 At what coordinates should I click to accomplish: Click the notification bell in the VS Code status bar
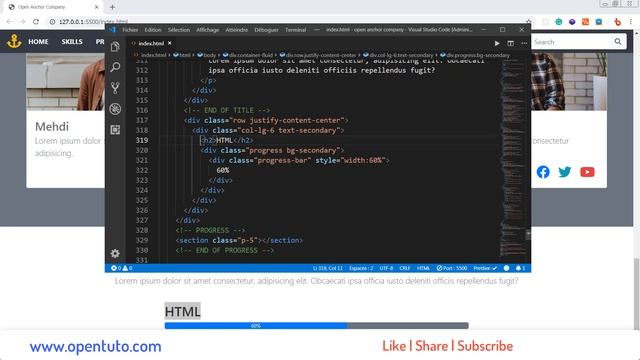(520, 268)
